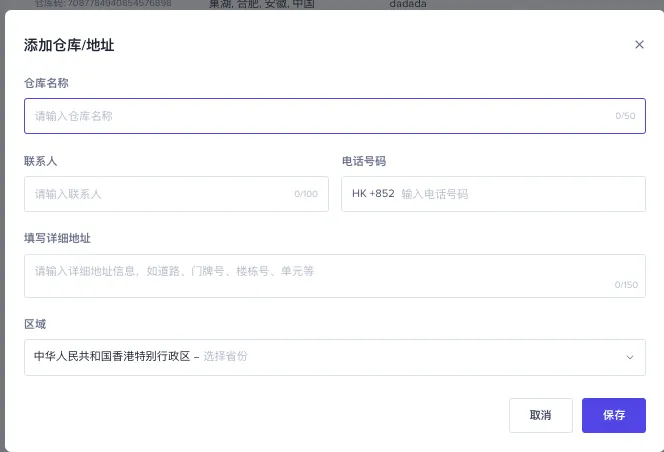664x452 pixels.
Task: Click the 添加仓库/地址 dialog title
Action: pyautogui.click(x=75, y=45)
